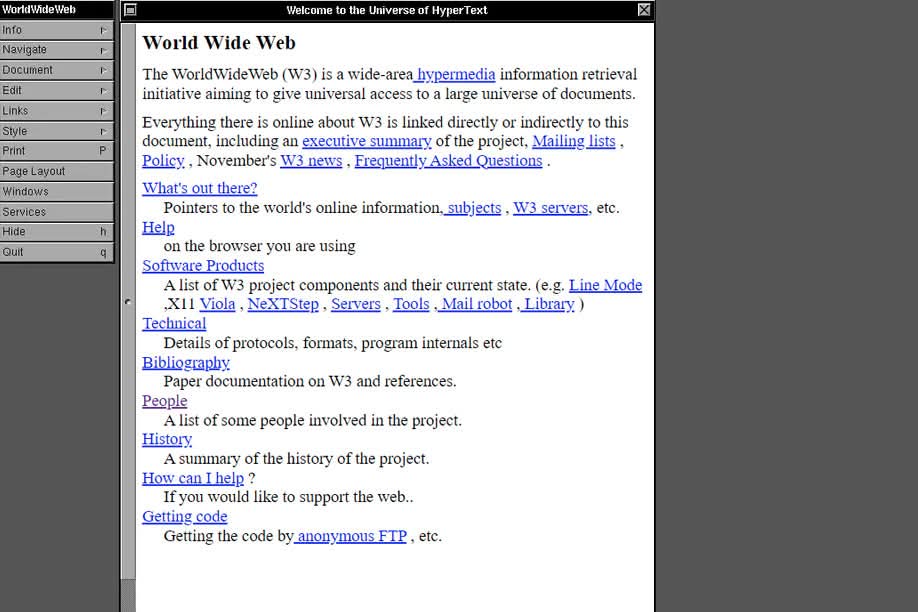This screenshot has height=612, width=918.
Task: Click the scrollbar knob dimple
Action: [x=128, y=302]
